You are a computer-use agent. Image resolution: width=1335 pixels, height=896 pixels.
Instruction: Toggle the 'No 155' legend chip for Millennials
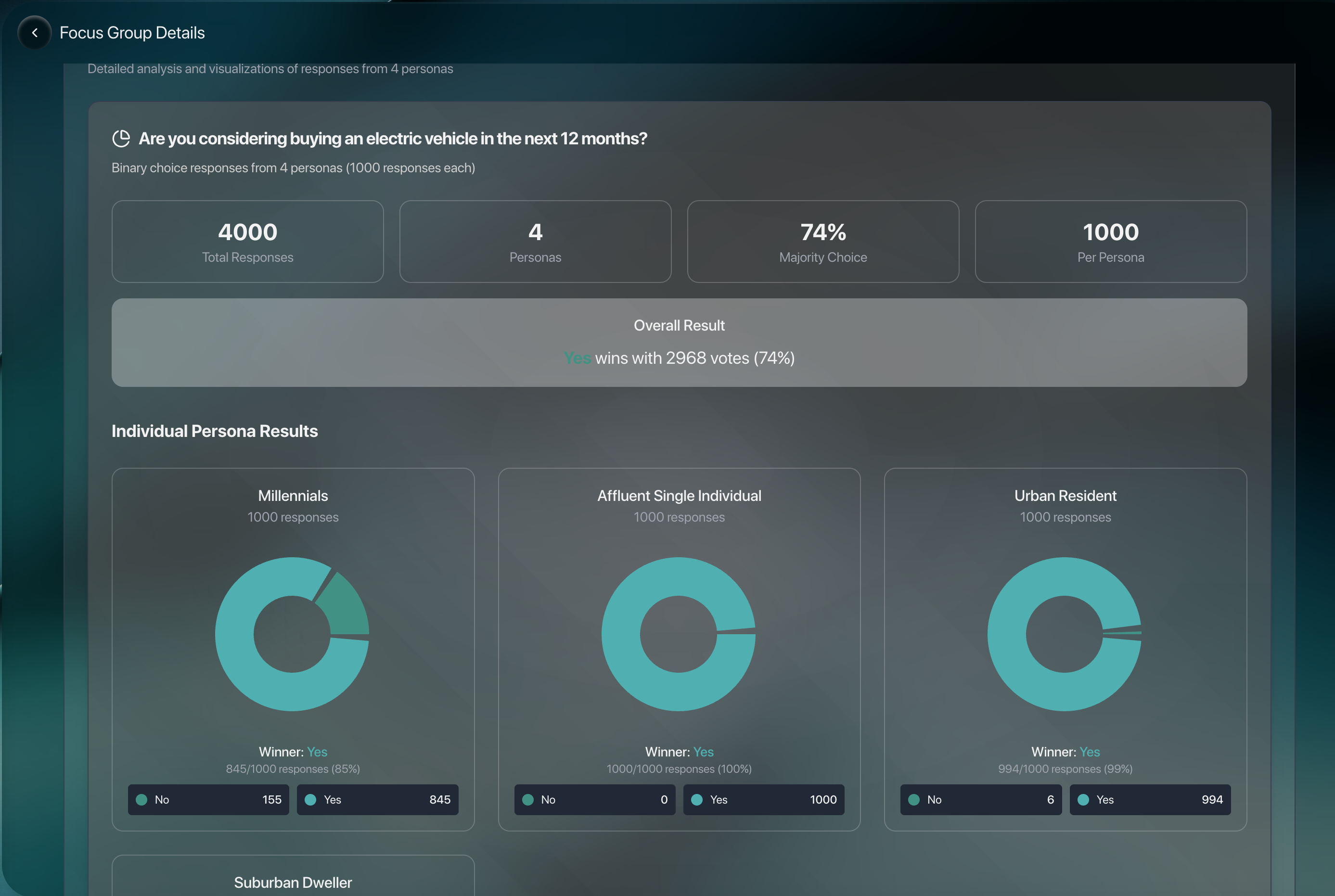click(208, 799)
